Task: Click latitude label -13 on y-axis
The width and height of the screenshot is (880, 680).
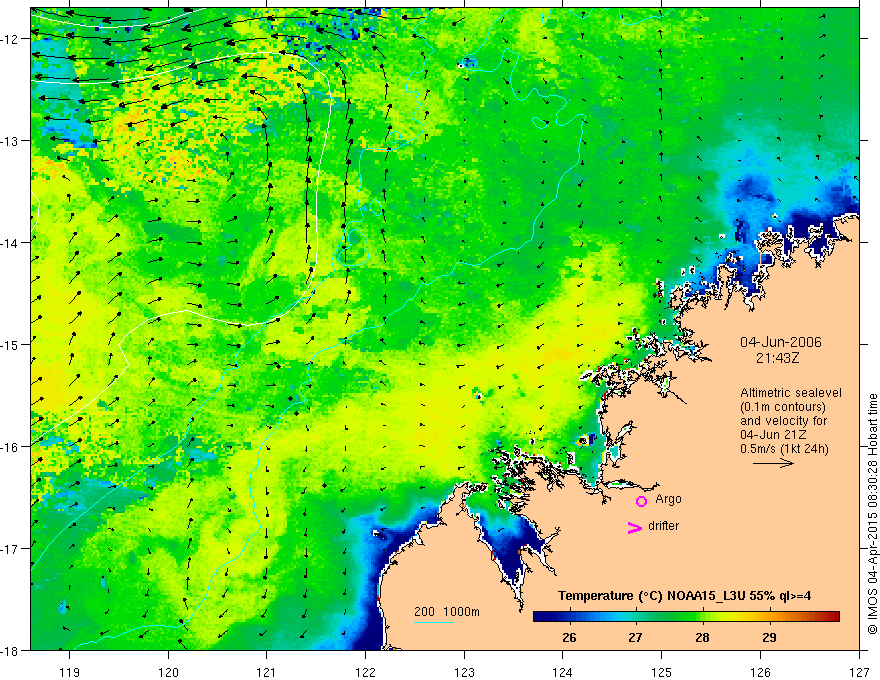Action: (x=10, y=141)
